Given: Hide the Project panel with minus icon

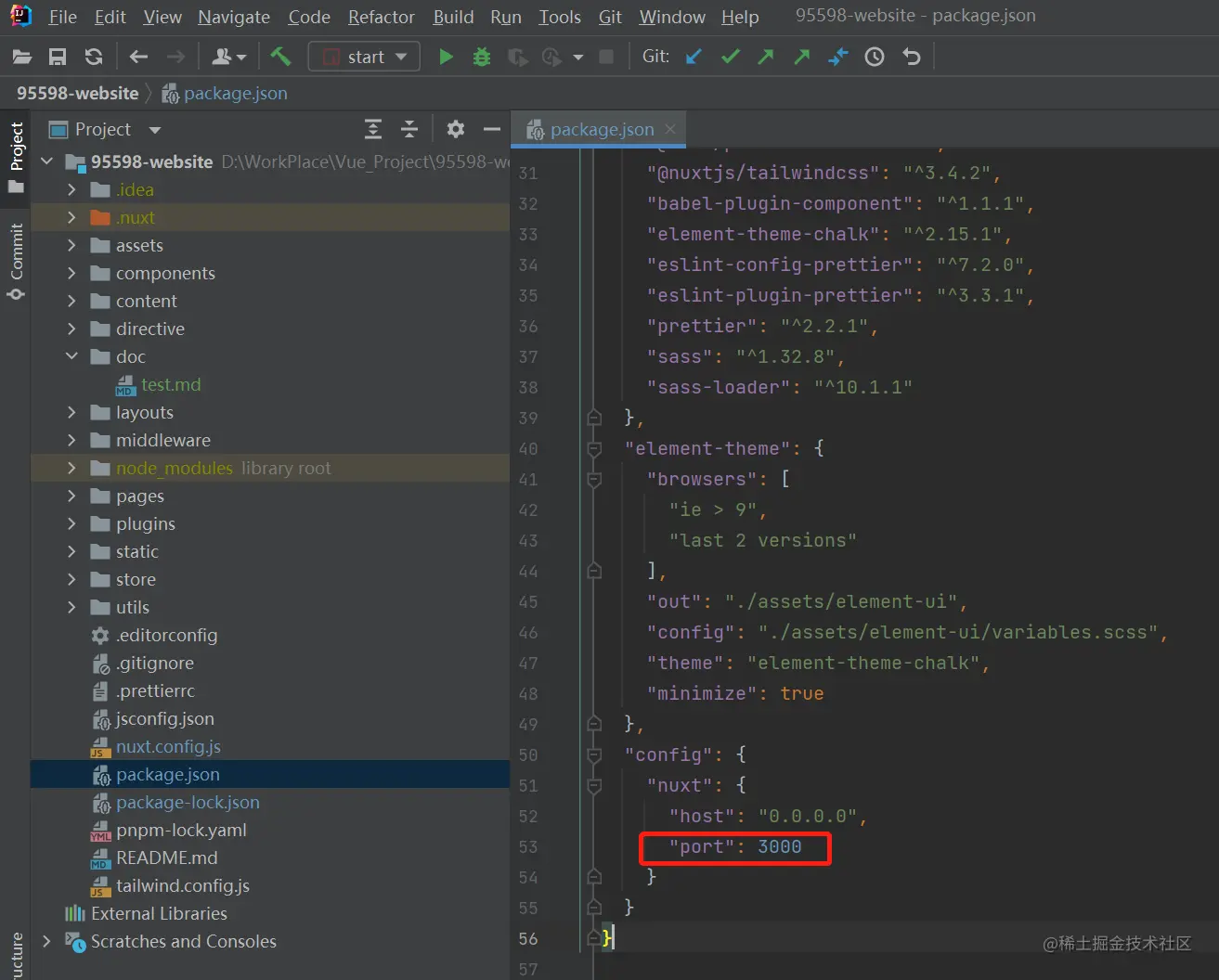Looking at the screenshot, I should coord(492,129).
